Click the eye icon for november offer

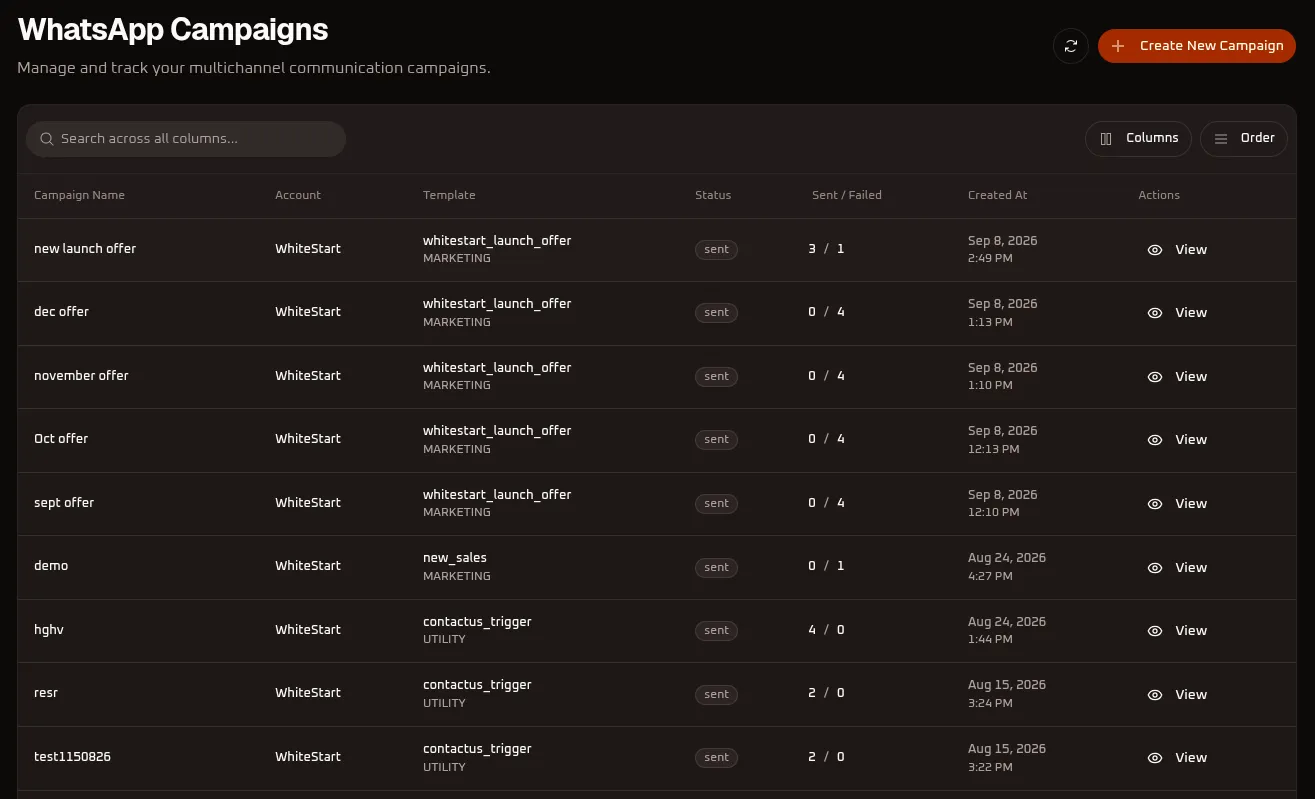pos(1155,377)
